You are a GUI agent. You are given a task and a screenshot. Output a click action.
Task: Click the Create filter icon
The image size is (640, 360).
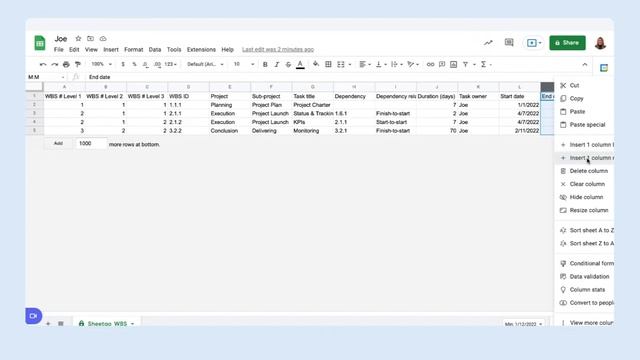465,64
